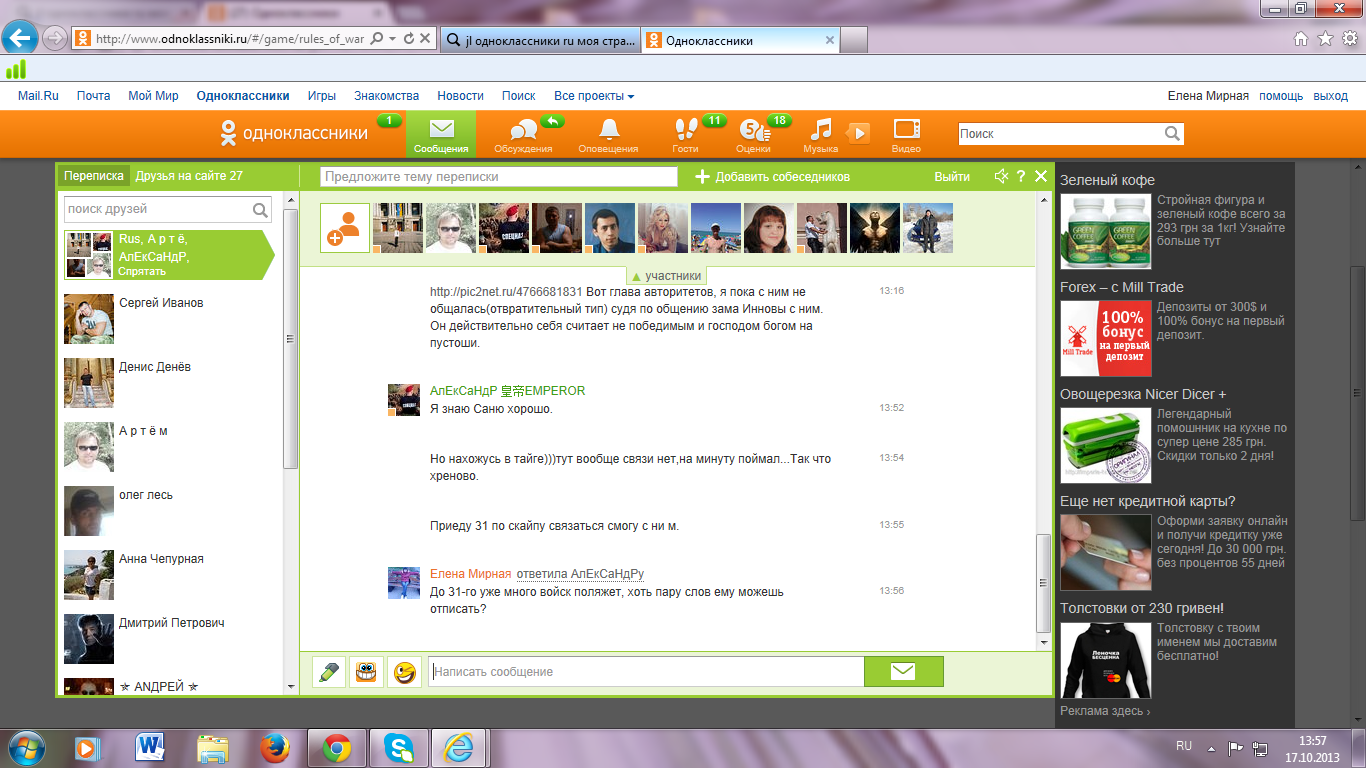Open conversation with Денис Денёв
The image size is (1366, 768).
pyautogui.click(x=169, y=383)
